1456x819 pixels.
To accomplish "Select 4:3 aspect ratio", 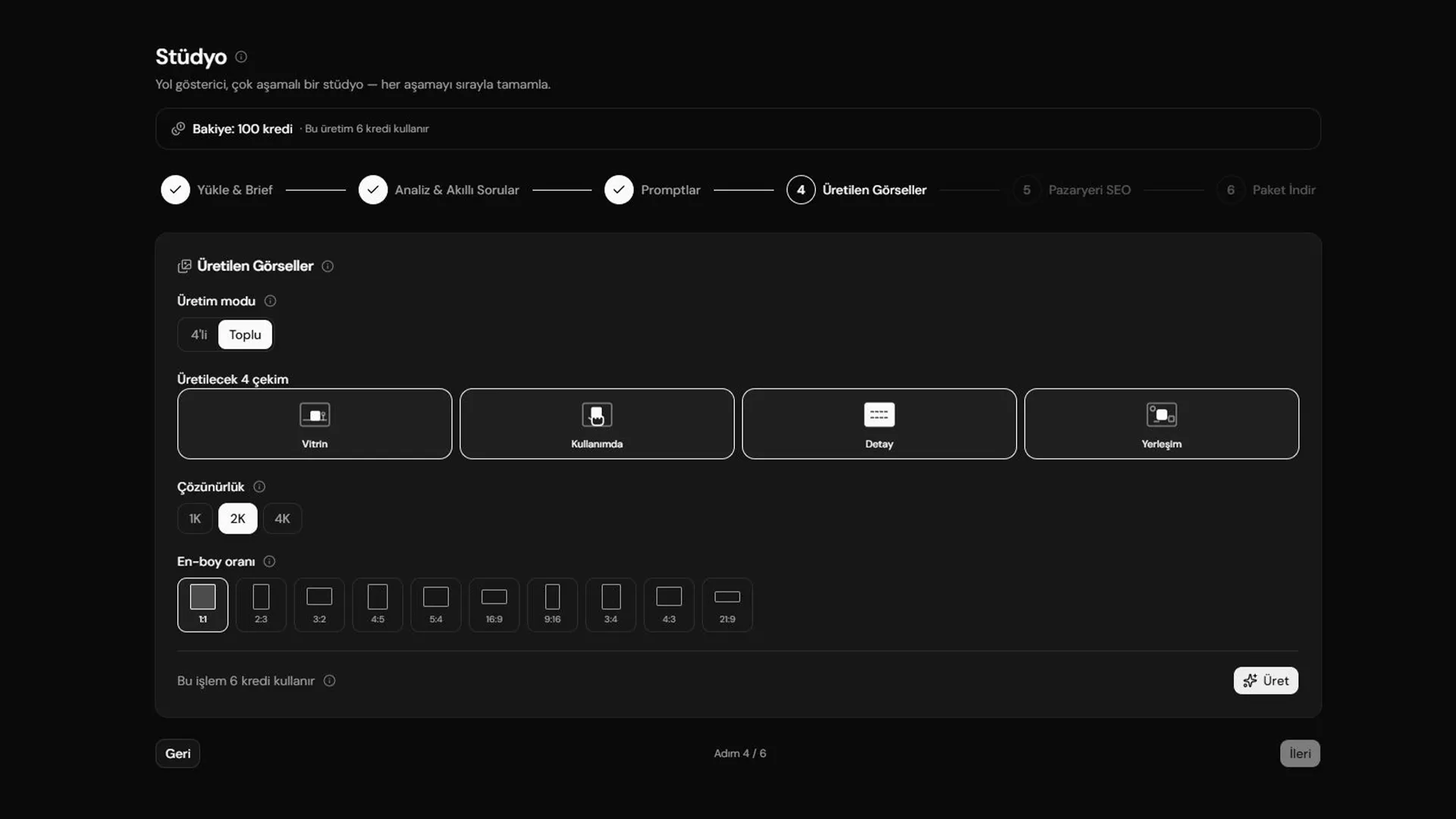I will [669, 605].
